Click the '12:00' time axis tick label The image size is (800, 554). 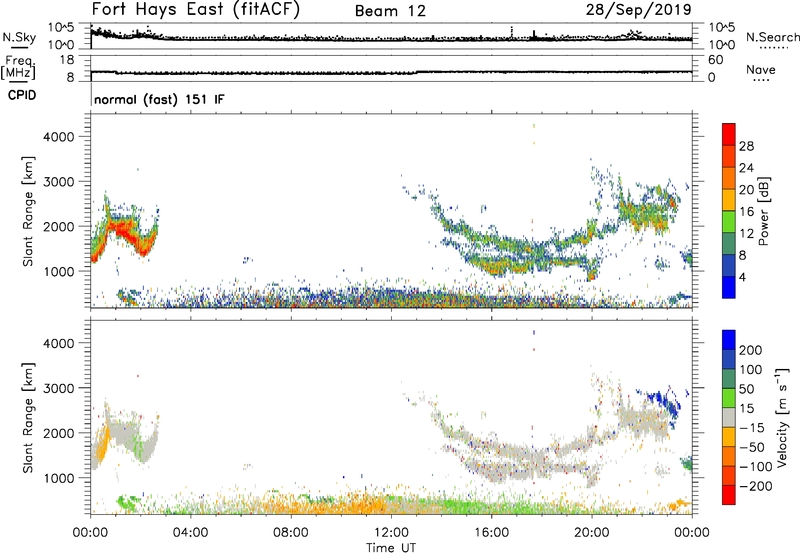pyautogui.click(x=391, y=533)
